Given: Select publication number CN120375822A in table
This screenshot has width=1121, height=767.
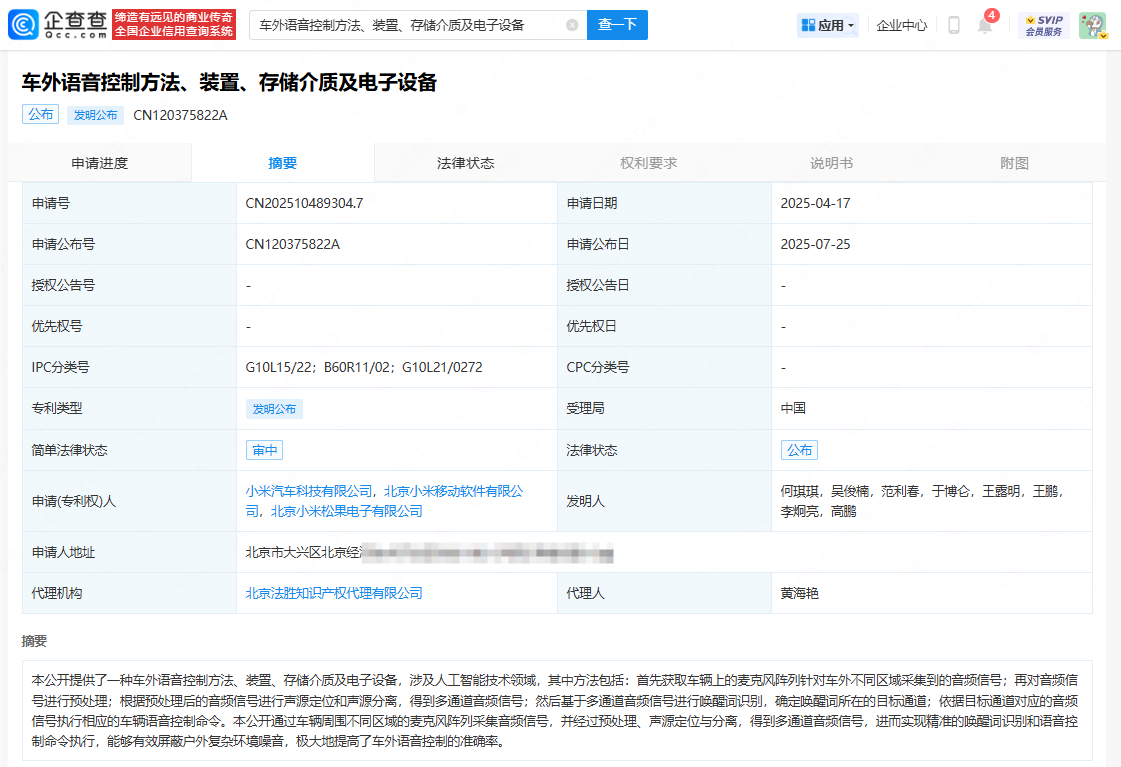Looking at the screenshot, I should [292, 244].
